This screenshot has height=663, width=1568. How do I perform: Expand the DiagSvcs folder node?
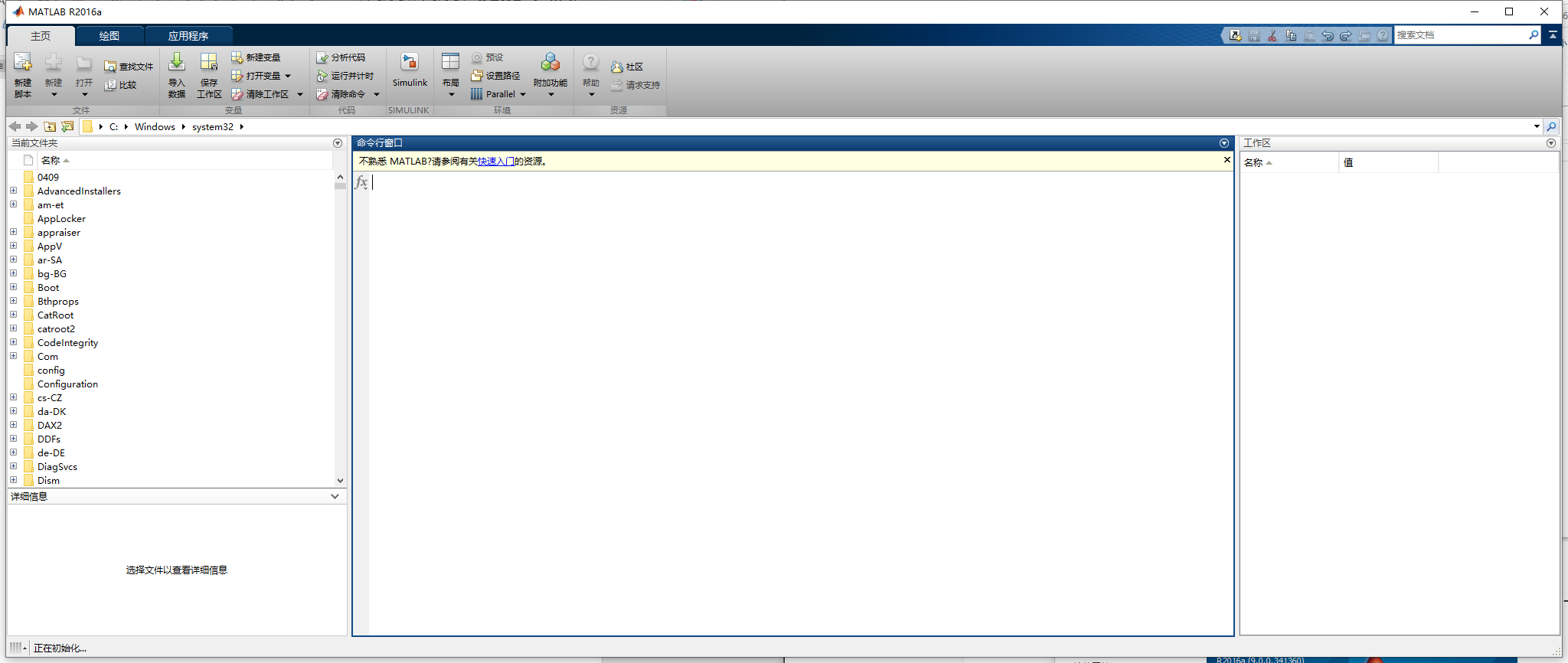[x=13, y=466]
